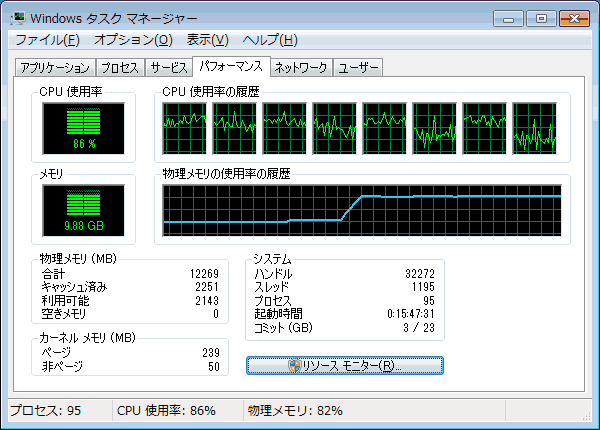Click the Task Manager title bar icon
This screenshot has width=600, height=430.
click(x=18, y=18)
